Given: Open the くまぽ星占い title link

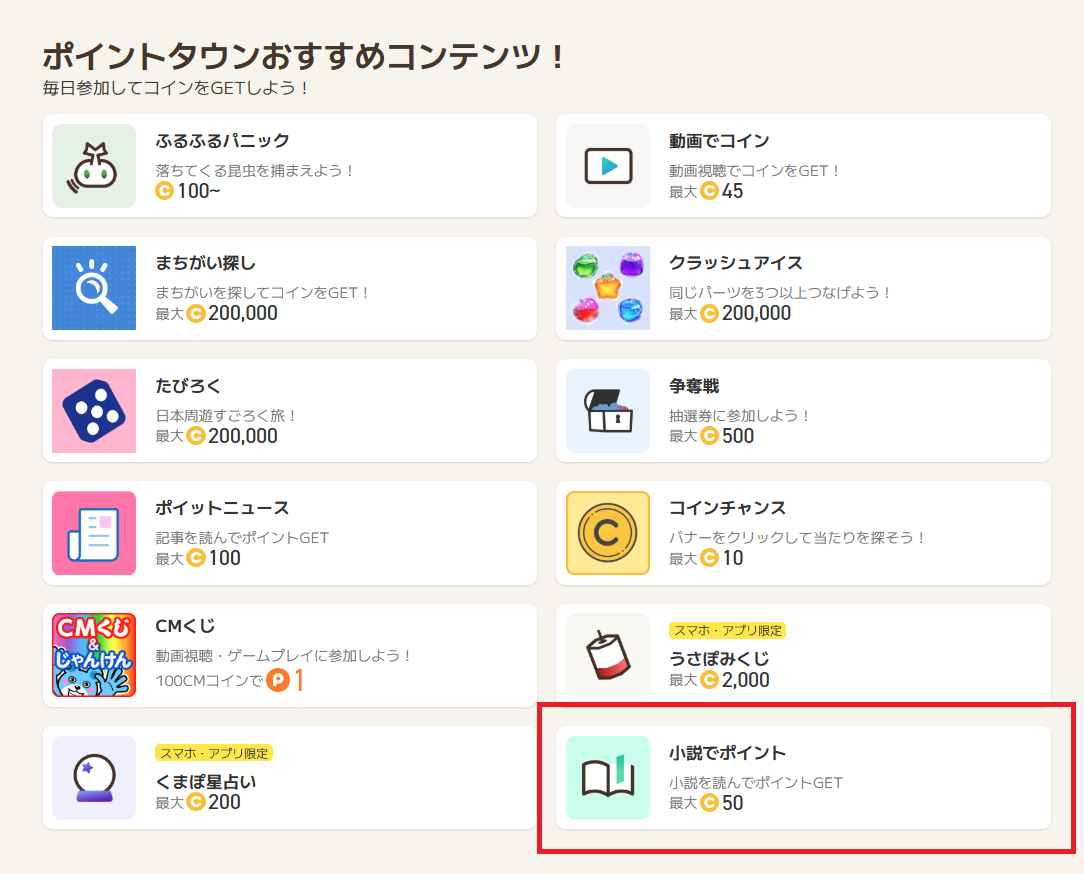Looking at the screenshot, I should pos(206,782).
